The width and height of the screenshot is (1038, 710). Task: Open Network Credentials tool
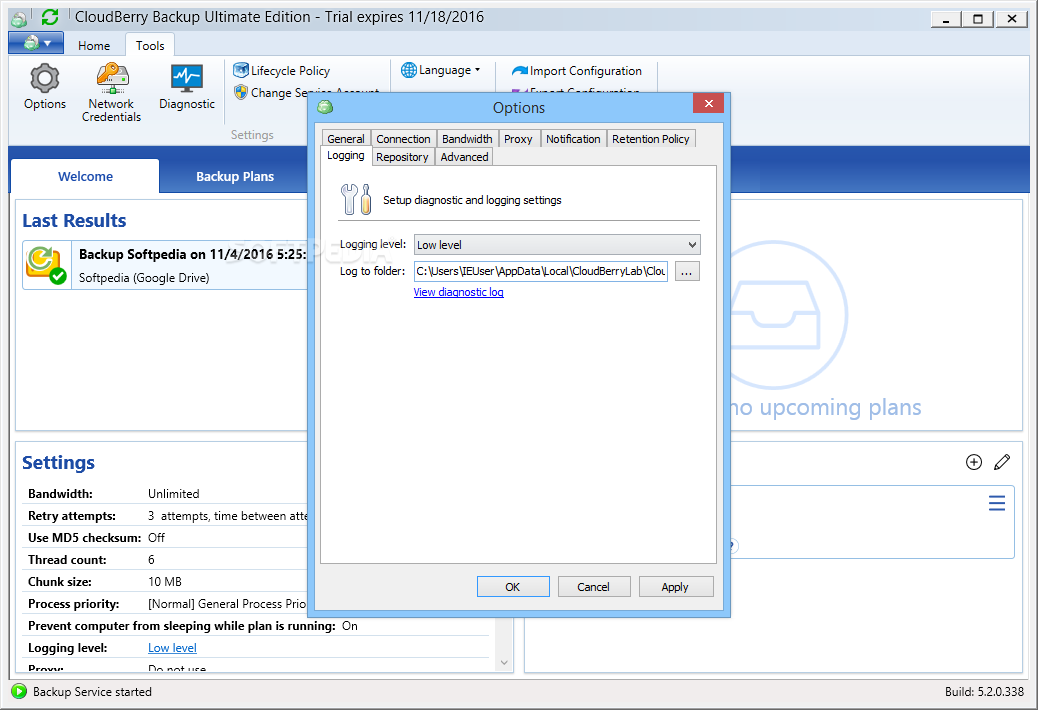111,93
